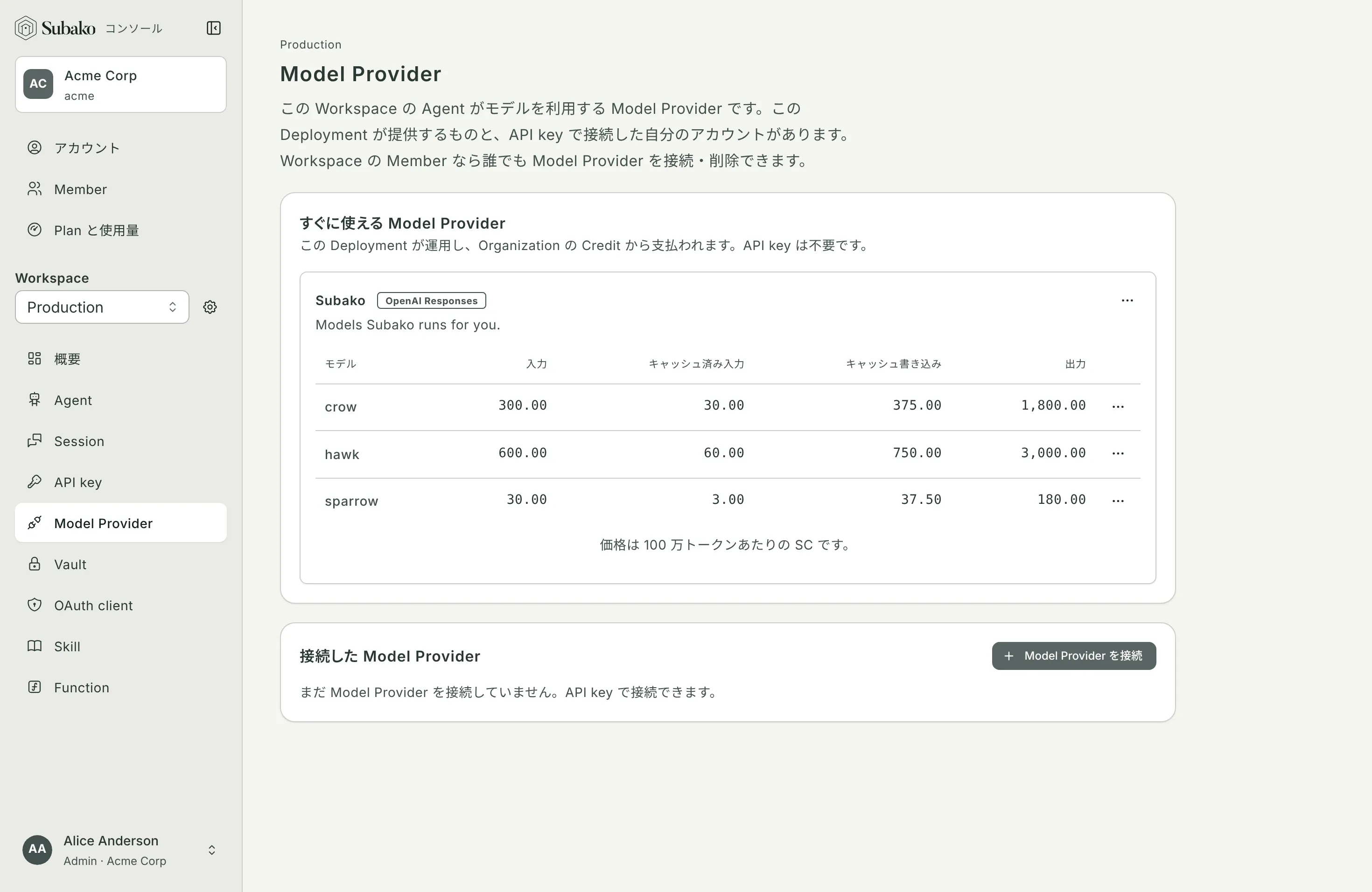Click the 37.50 cache write value

pos(921,500)
